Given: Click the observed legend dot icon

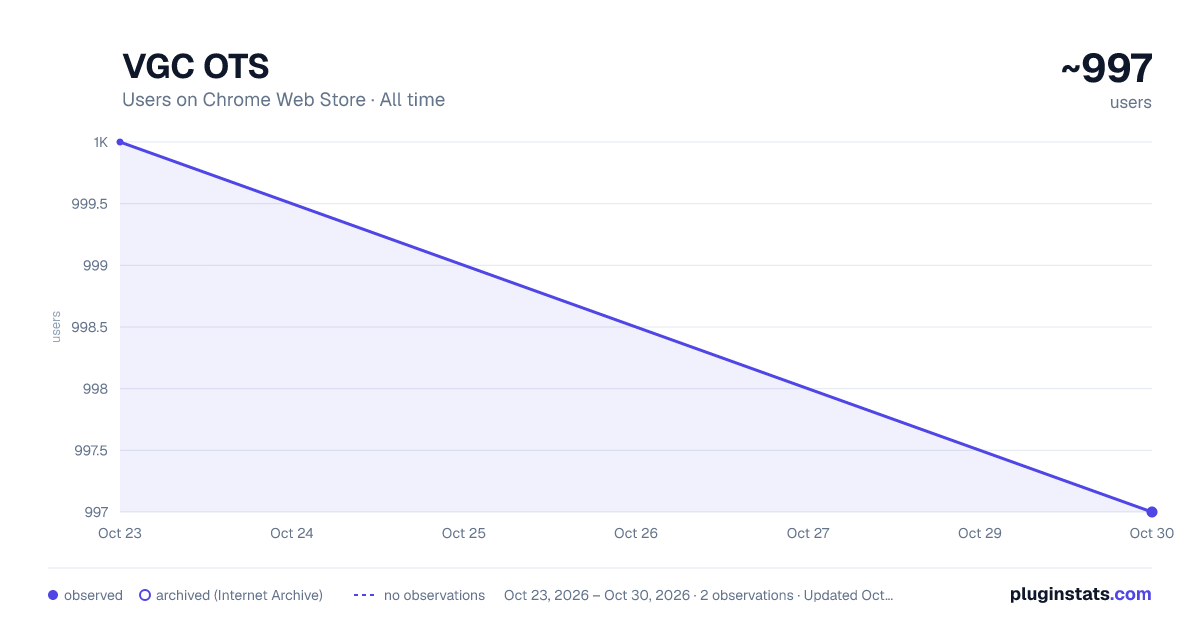Looking at the screenshot, I should 53,595.
